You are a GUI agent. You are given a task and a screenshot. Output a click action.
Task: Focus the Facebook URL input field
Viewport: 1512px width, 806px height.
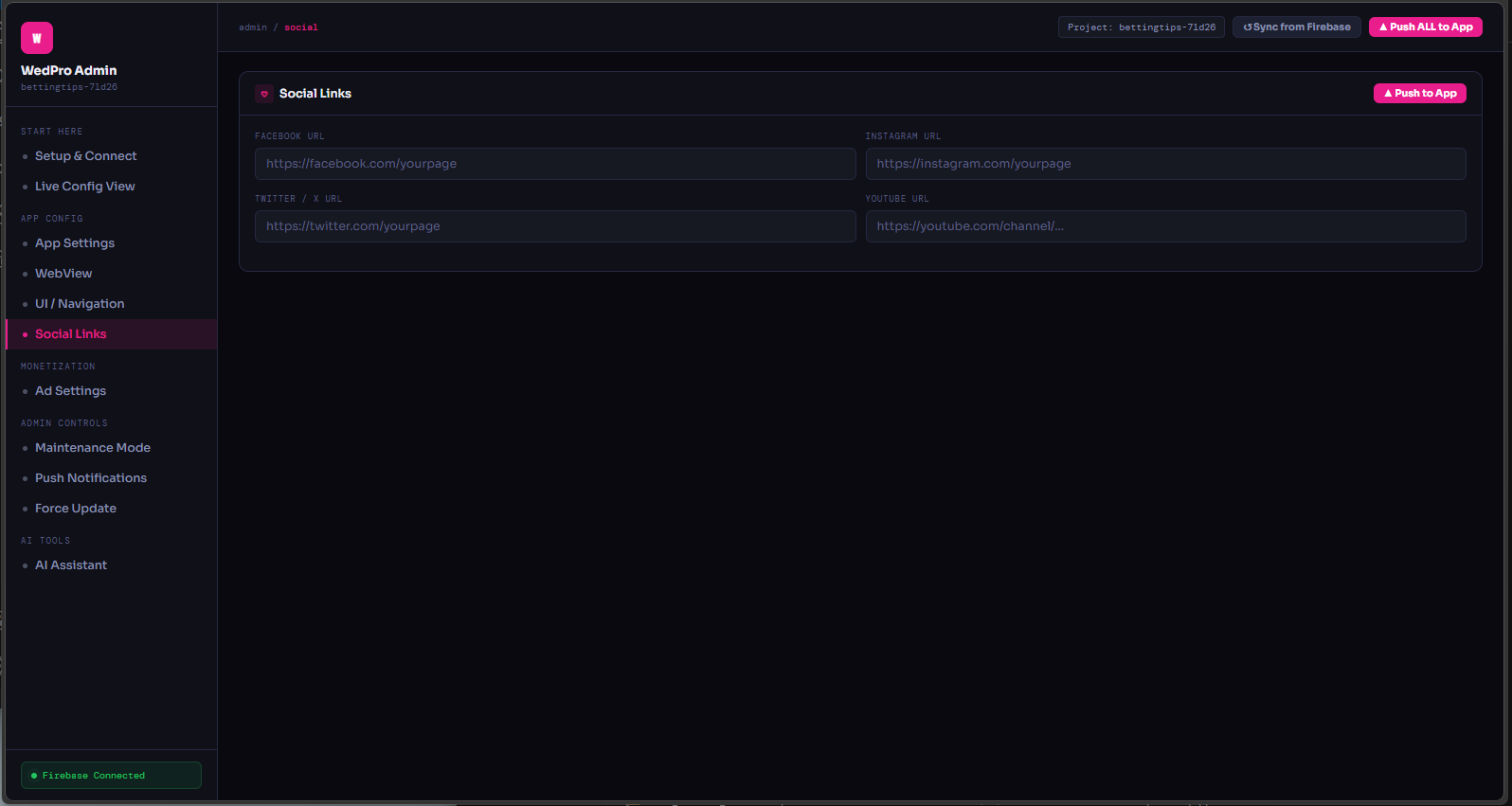click(555, 164)
